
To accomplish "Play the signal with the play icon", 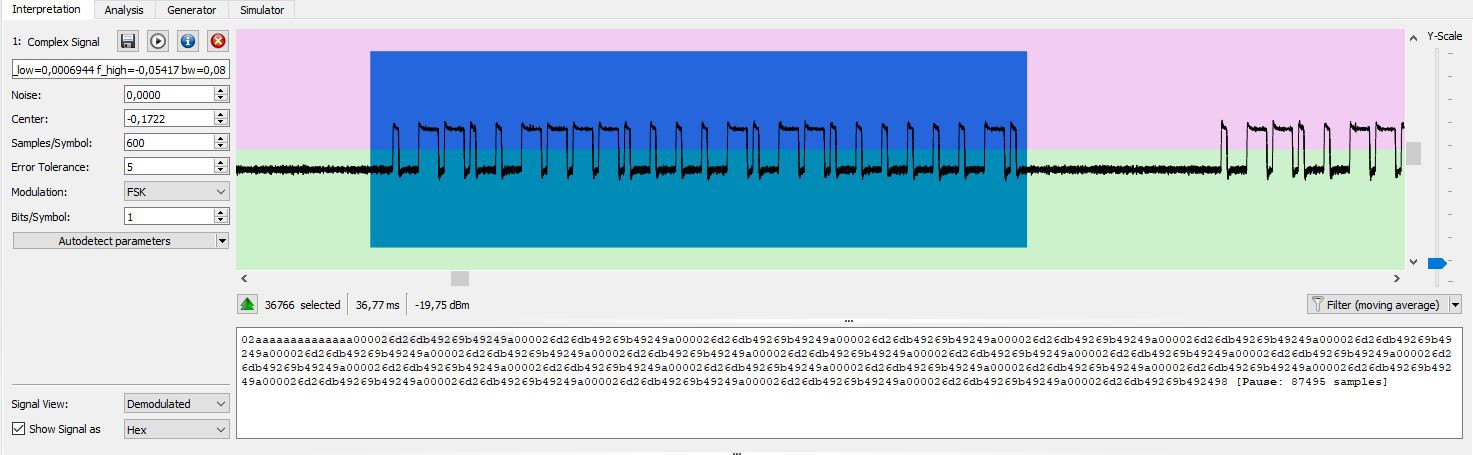I will [158, 42].
